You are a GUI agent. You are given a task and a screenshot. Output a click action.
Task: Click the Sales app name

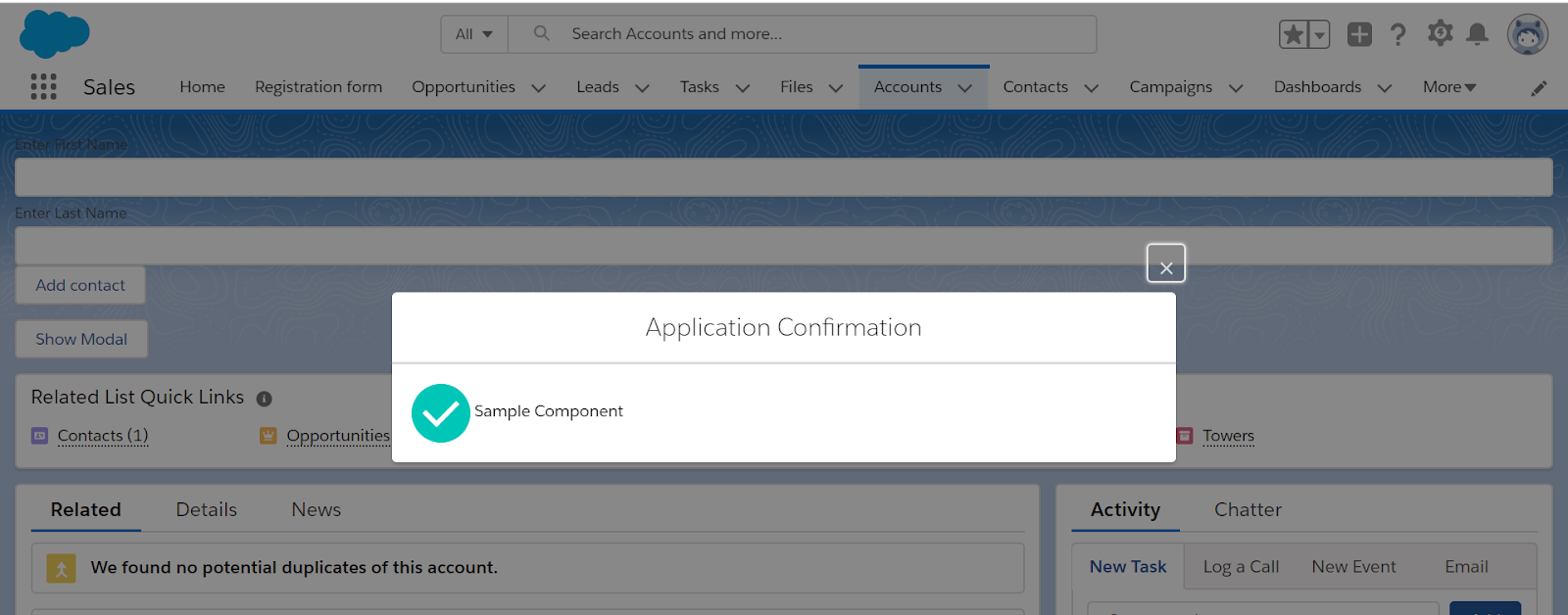point(109,87)
